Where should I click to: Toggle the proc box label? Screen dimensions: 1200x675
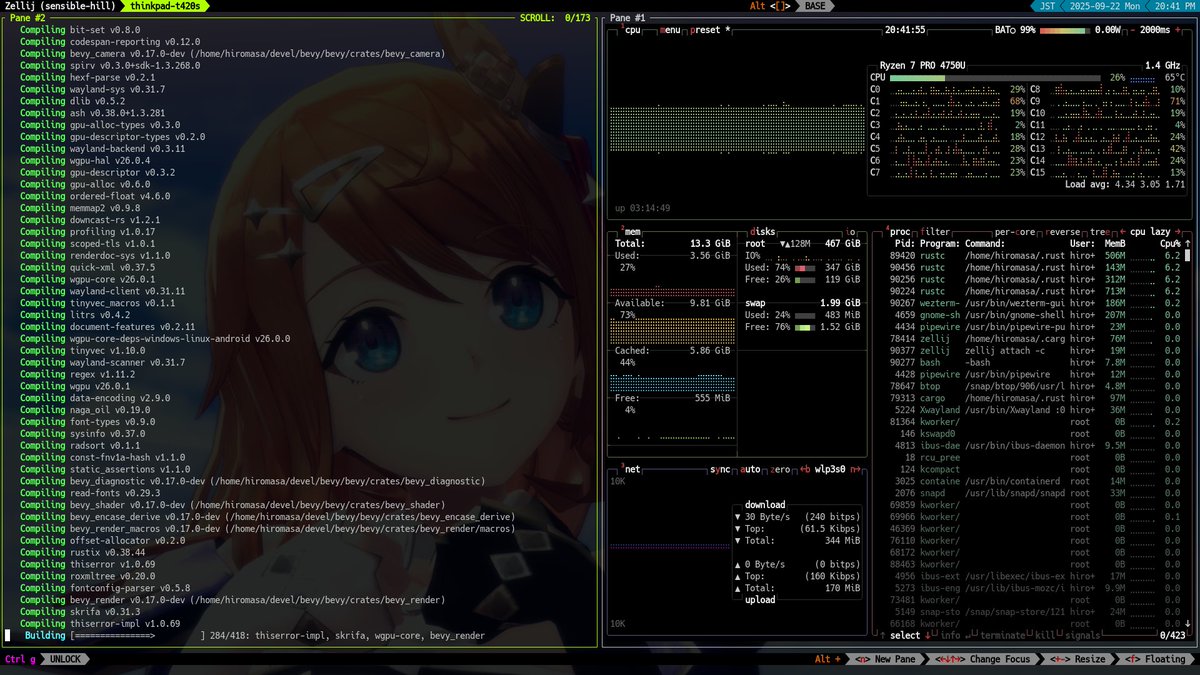899,231
